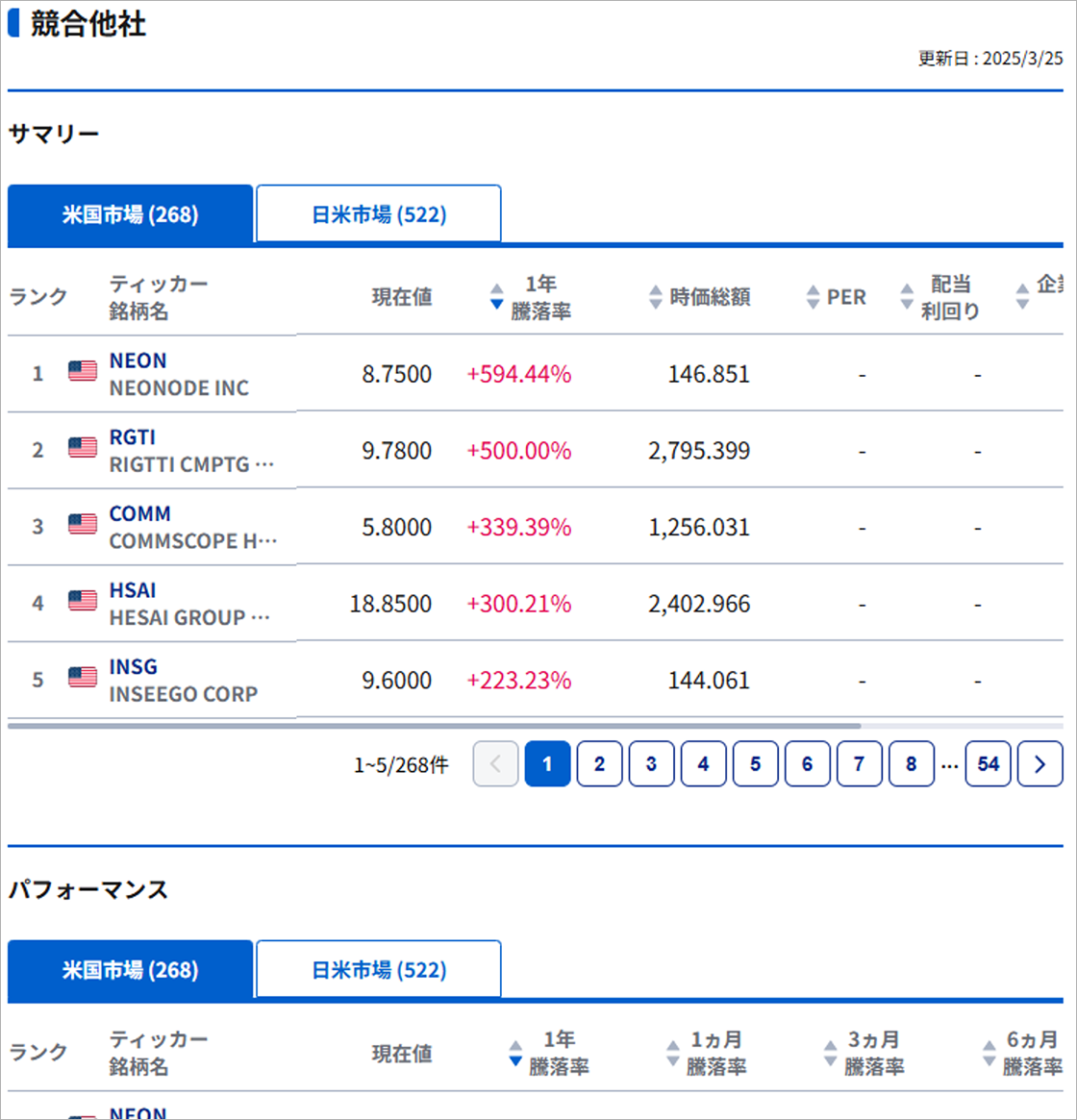Select 米国市場 (268) tab in Performance
Screen dimensions: 1077x1120
coord(130,970)
